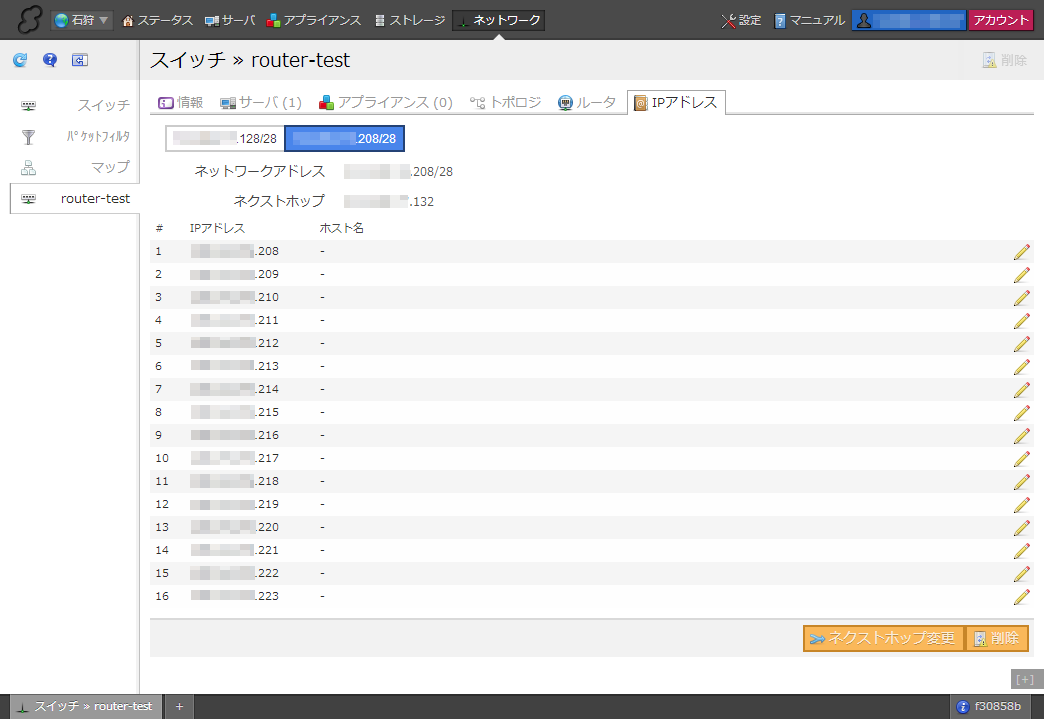Switch to the ルータ tab

point(587,102)
